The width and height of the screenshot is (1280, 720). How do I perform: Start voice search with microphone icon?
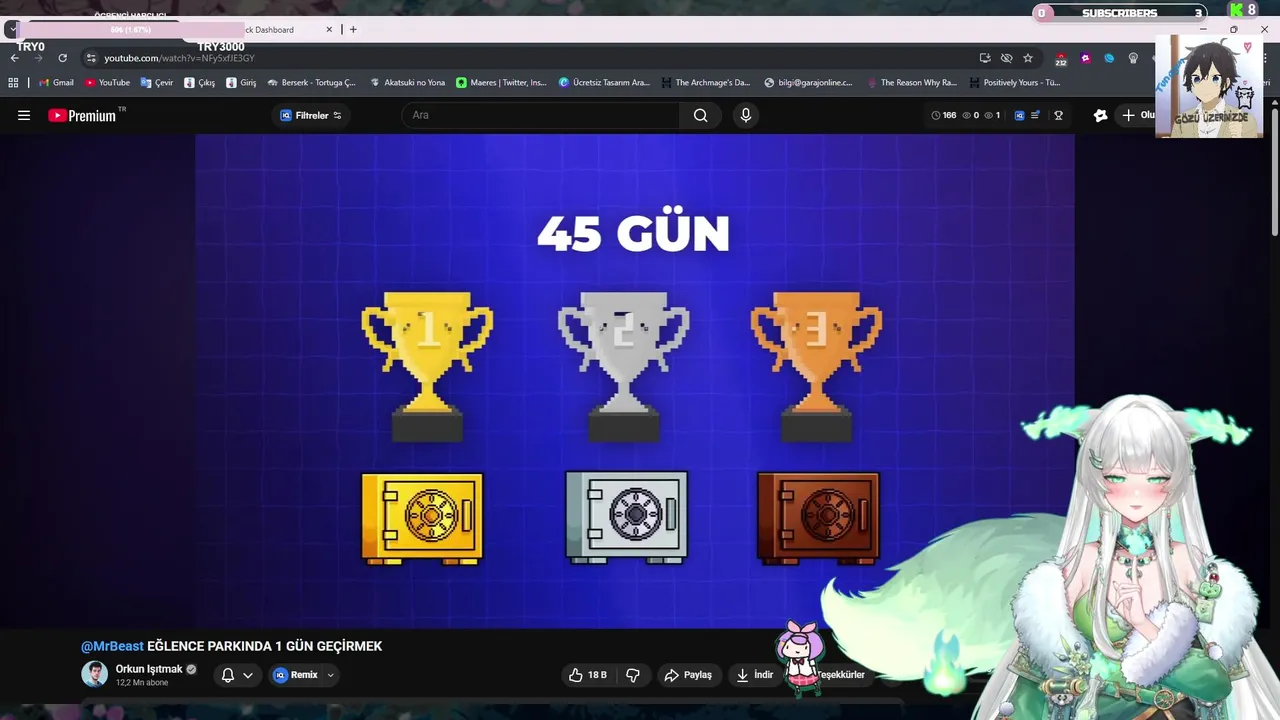click(745, 115)
